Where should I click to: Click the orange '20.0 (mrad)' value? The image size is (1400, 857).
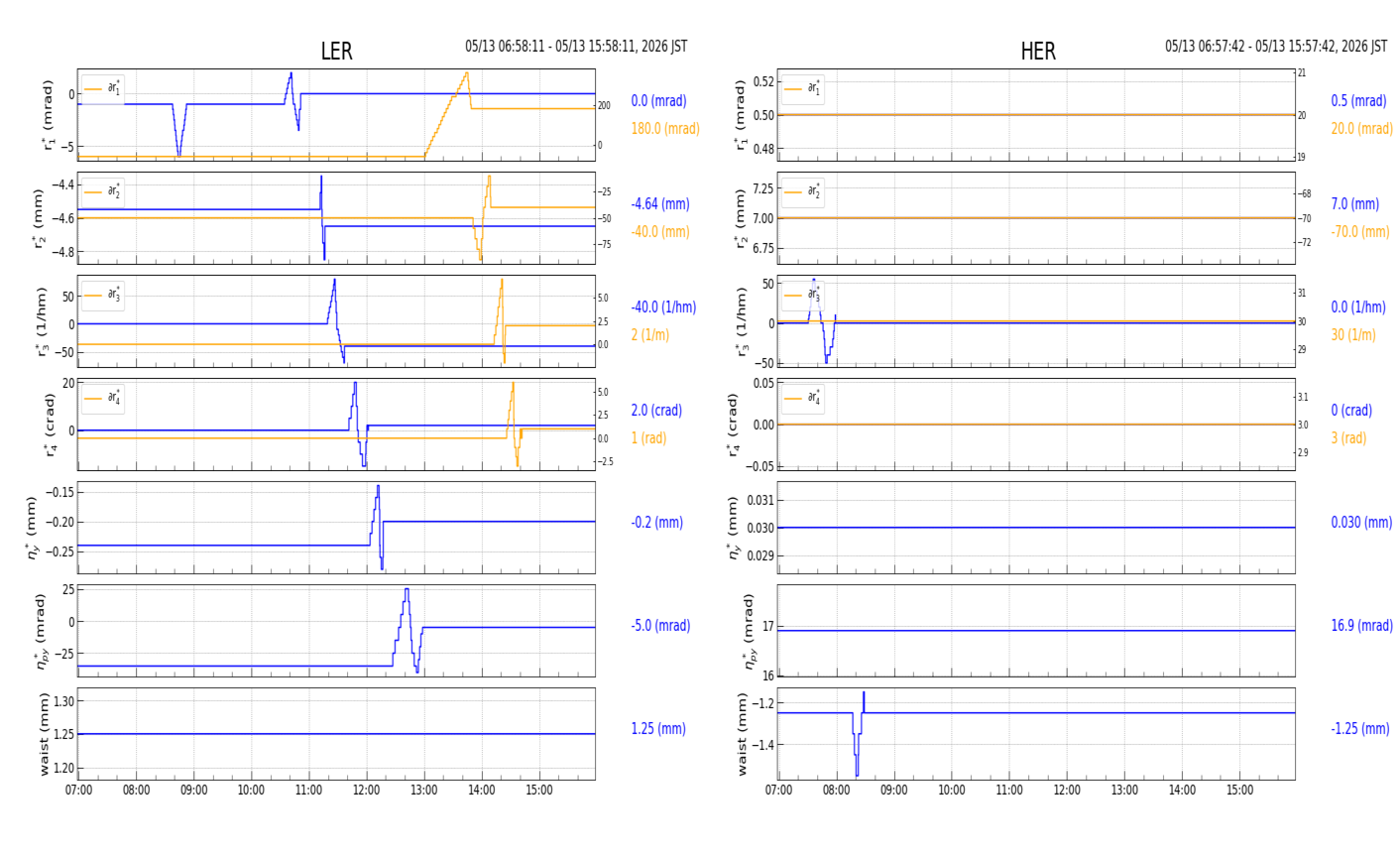tap(1362, 129)
